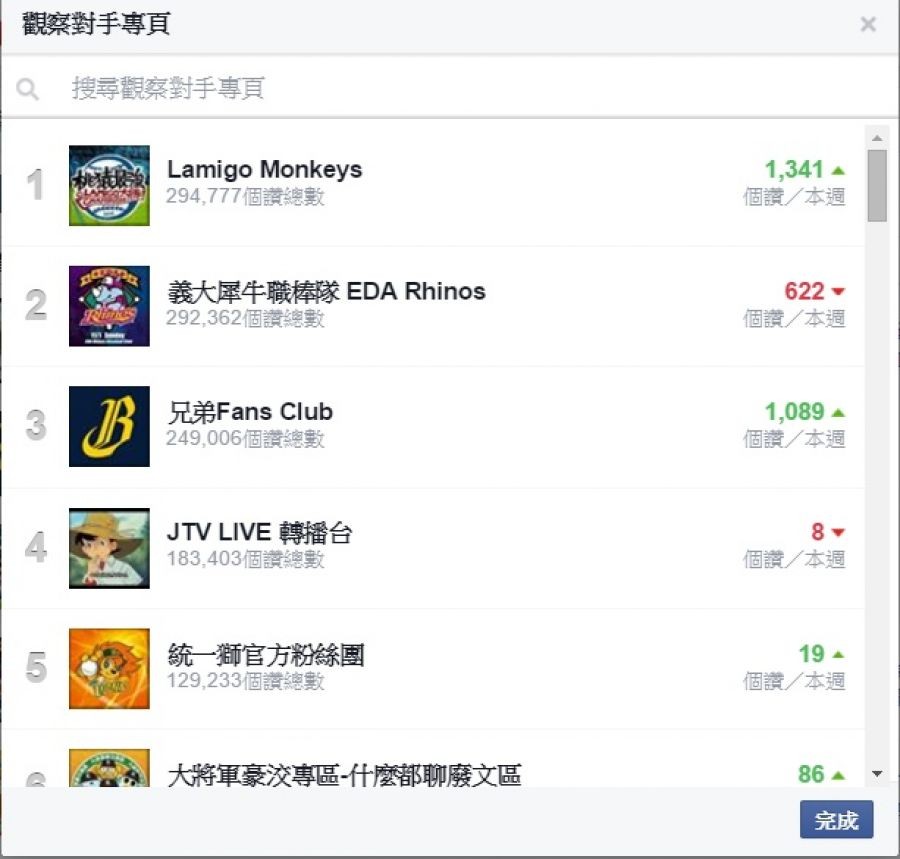Open 大將軍豪洨專區-什麼都聊廢文區 link
This screenshot has width=900, height=859.
pos(344,775)
